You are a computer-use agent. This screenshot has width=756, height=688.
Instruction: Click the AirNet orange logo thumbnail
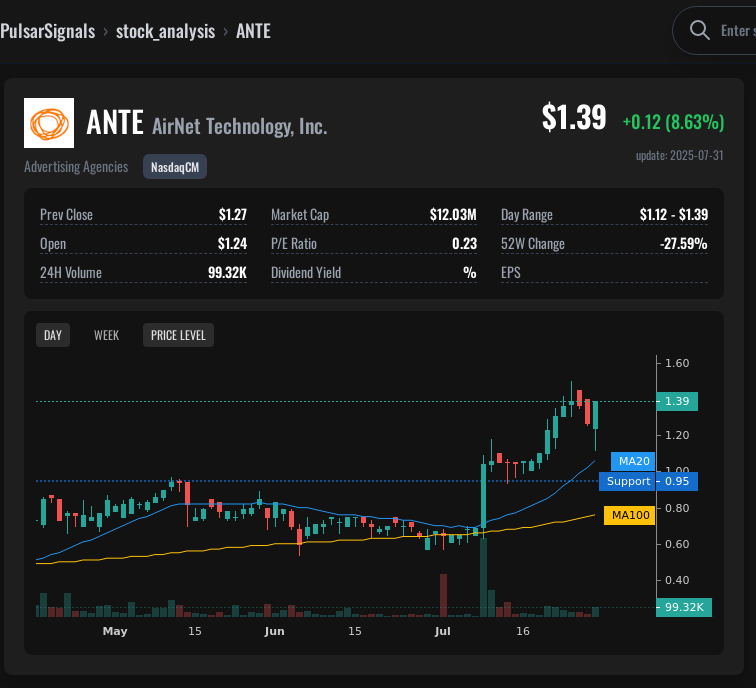click(x=49, y=123)
